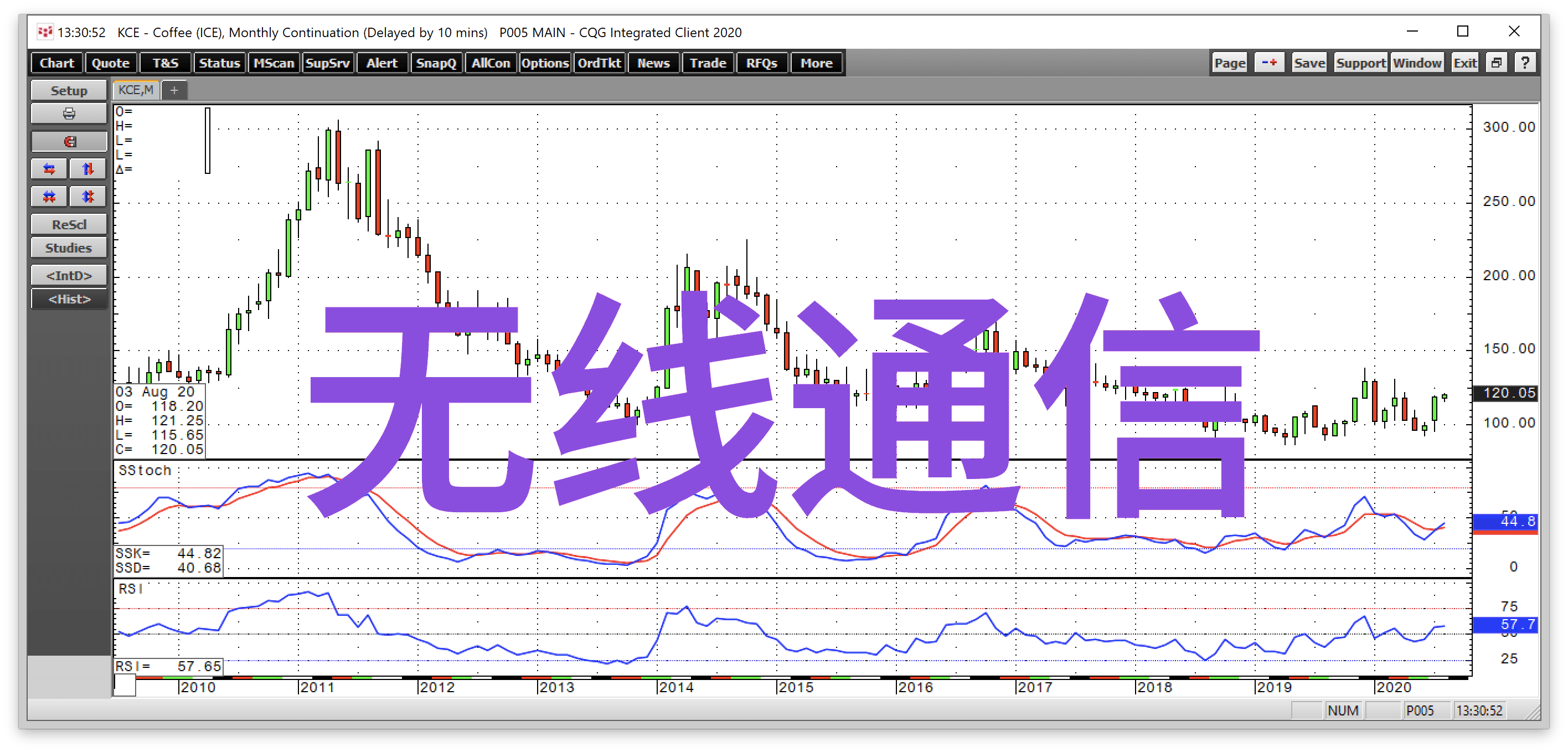Click the red minus-plus toolbar icon

tap(1269, 63)
